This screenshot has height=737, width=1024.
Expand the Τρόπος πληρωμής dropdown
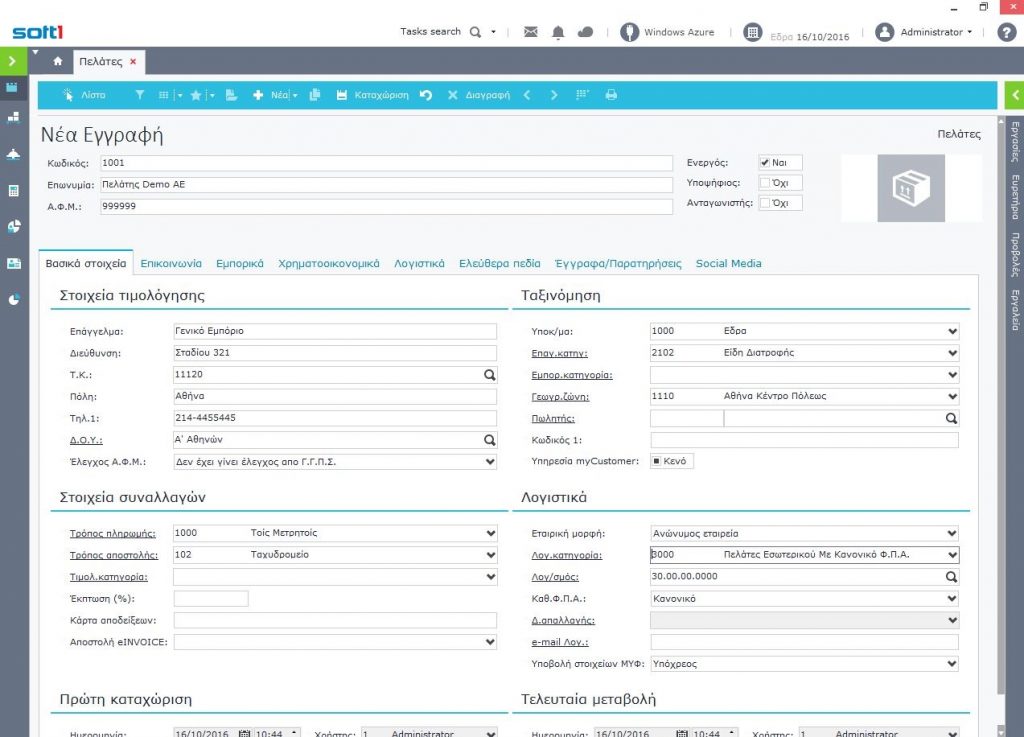point(490,533)
